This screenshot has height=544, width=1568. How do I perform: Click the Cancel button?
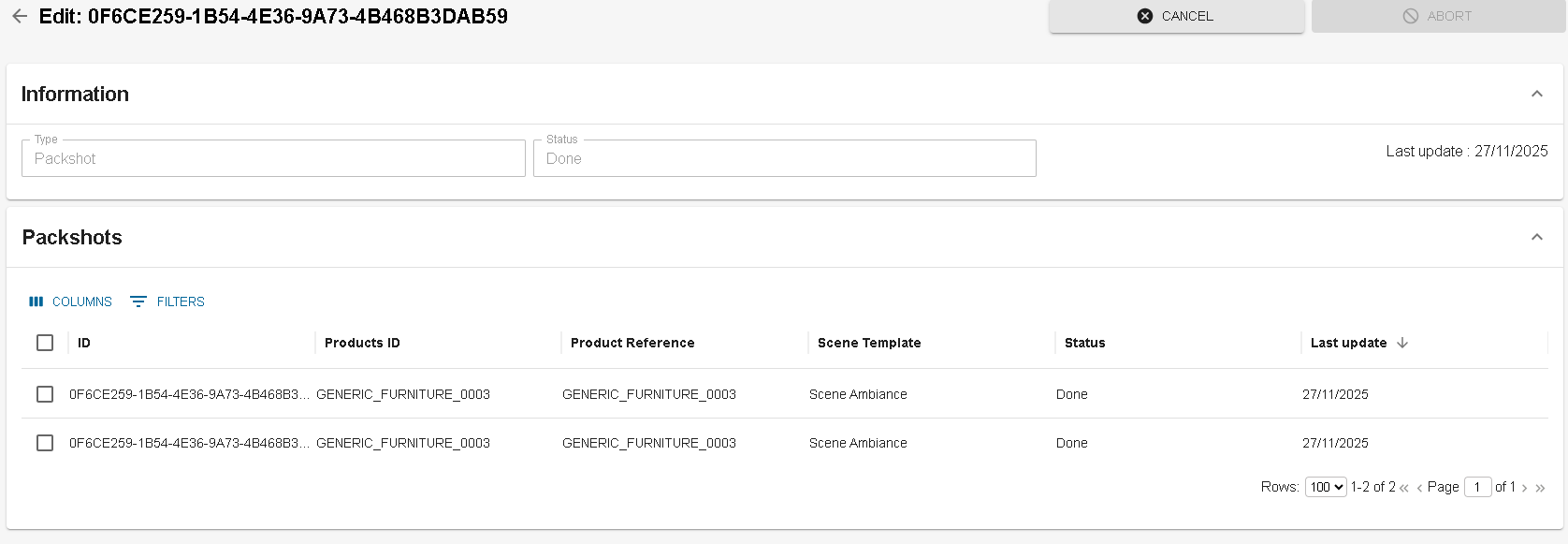(x=1176, y=16)
